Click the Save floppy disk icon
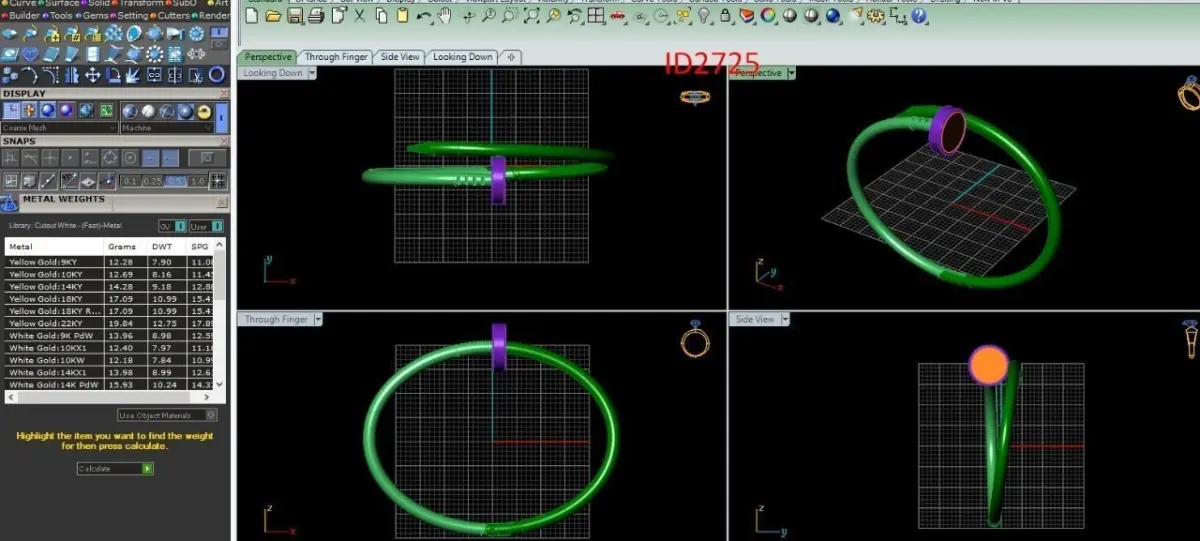Screen dimensions: 1200x541 pos(294,15)
